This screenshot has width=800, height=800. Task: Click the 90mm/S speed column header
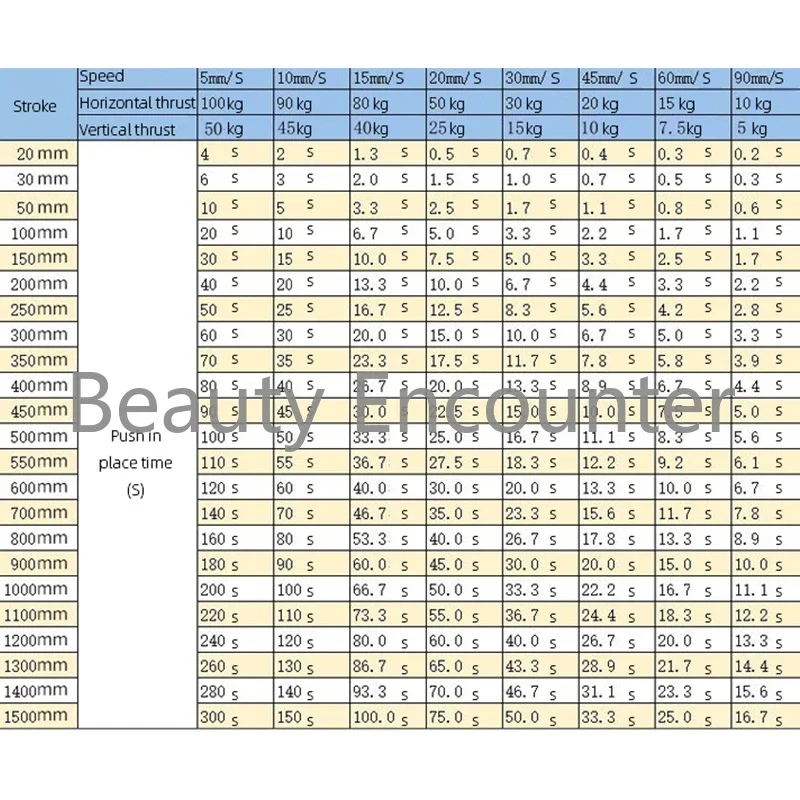click(x=766, y=78)
